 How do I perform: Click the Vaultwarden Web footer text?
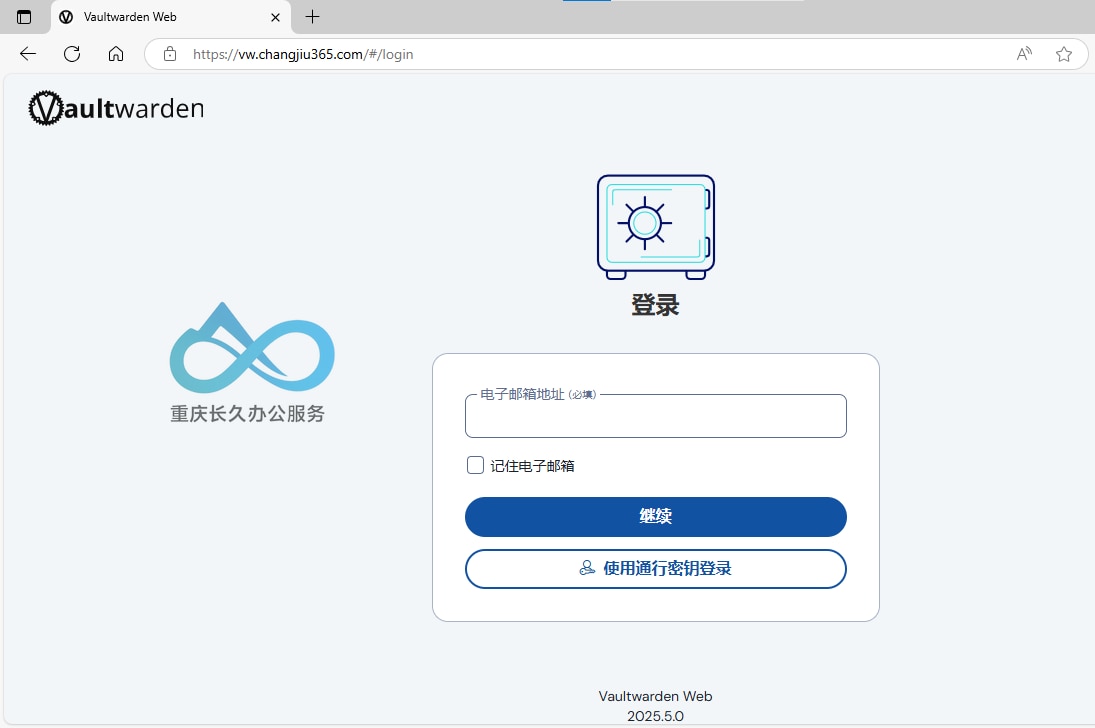pos(655,696)
